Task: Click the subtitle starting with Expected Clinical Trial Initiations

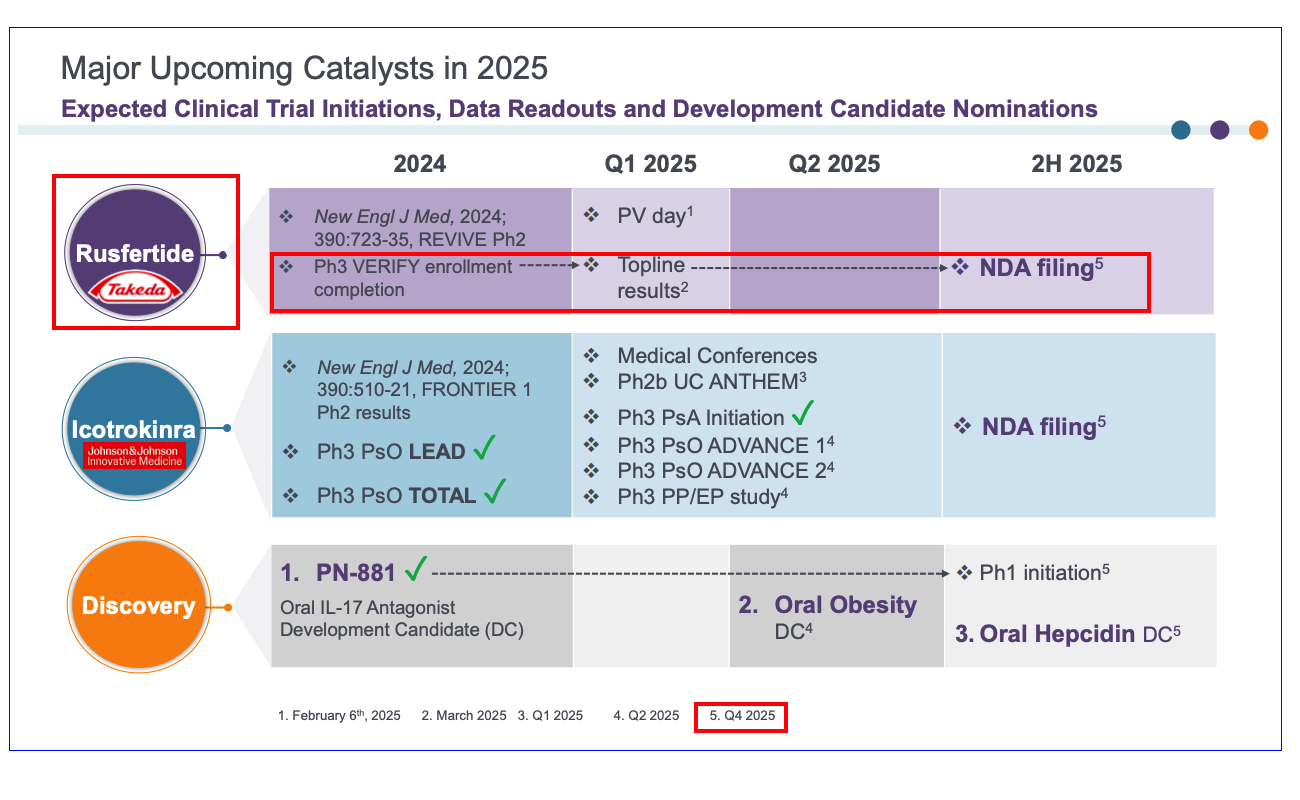Action: pyautogui.click(x=579, y=109)
